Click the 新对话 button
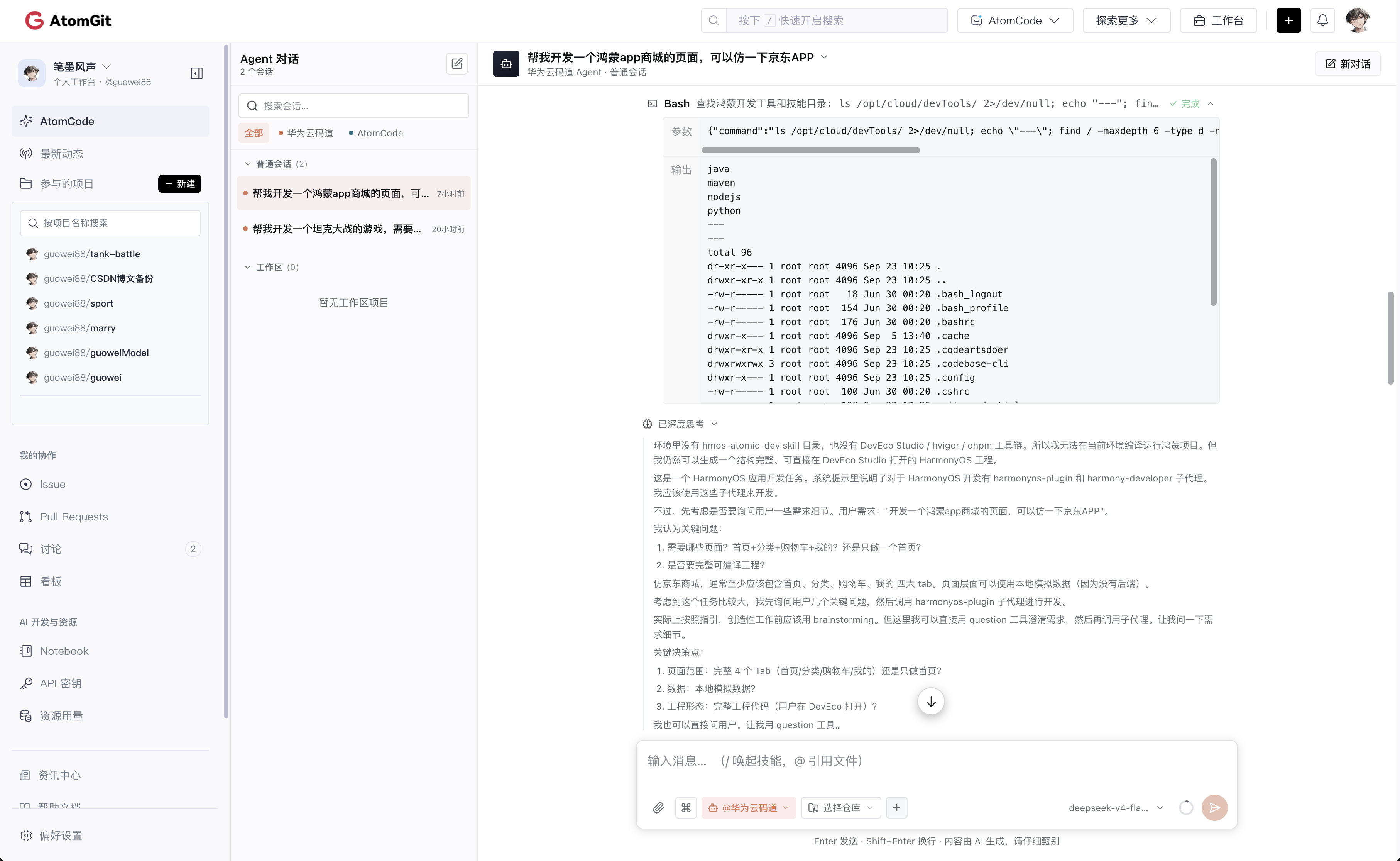Image resolution: width=1400 pixels, height=861 pixels. pos(1348,64)
